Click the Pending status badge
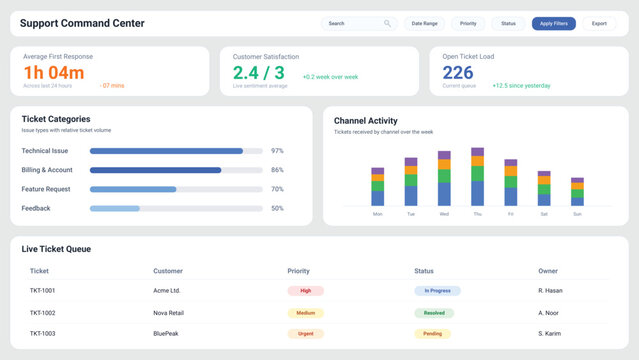The height and width of the screenshot is (360, 639). click(432, 333)
